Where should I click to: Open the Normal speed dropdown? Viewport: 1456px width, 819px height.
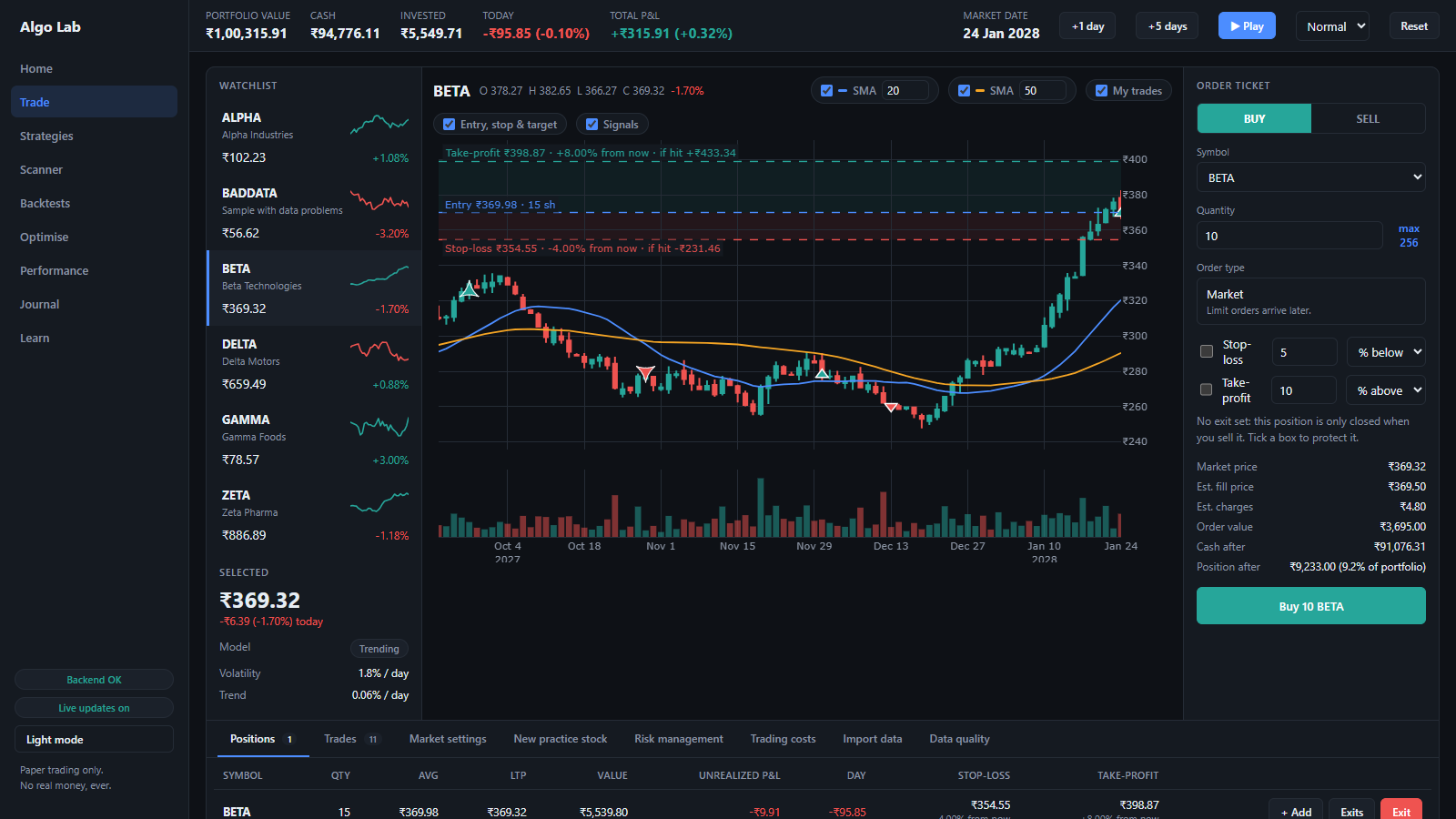[x=1332, y=26]
